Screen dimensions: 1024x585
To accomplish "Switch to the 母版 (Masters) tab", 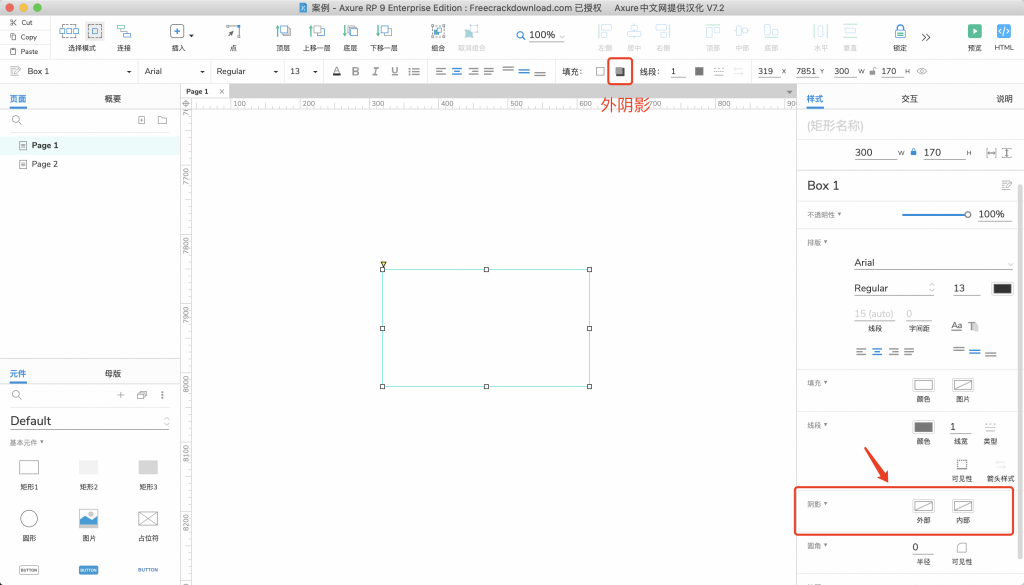I will (x=113, y=373).
